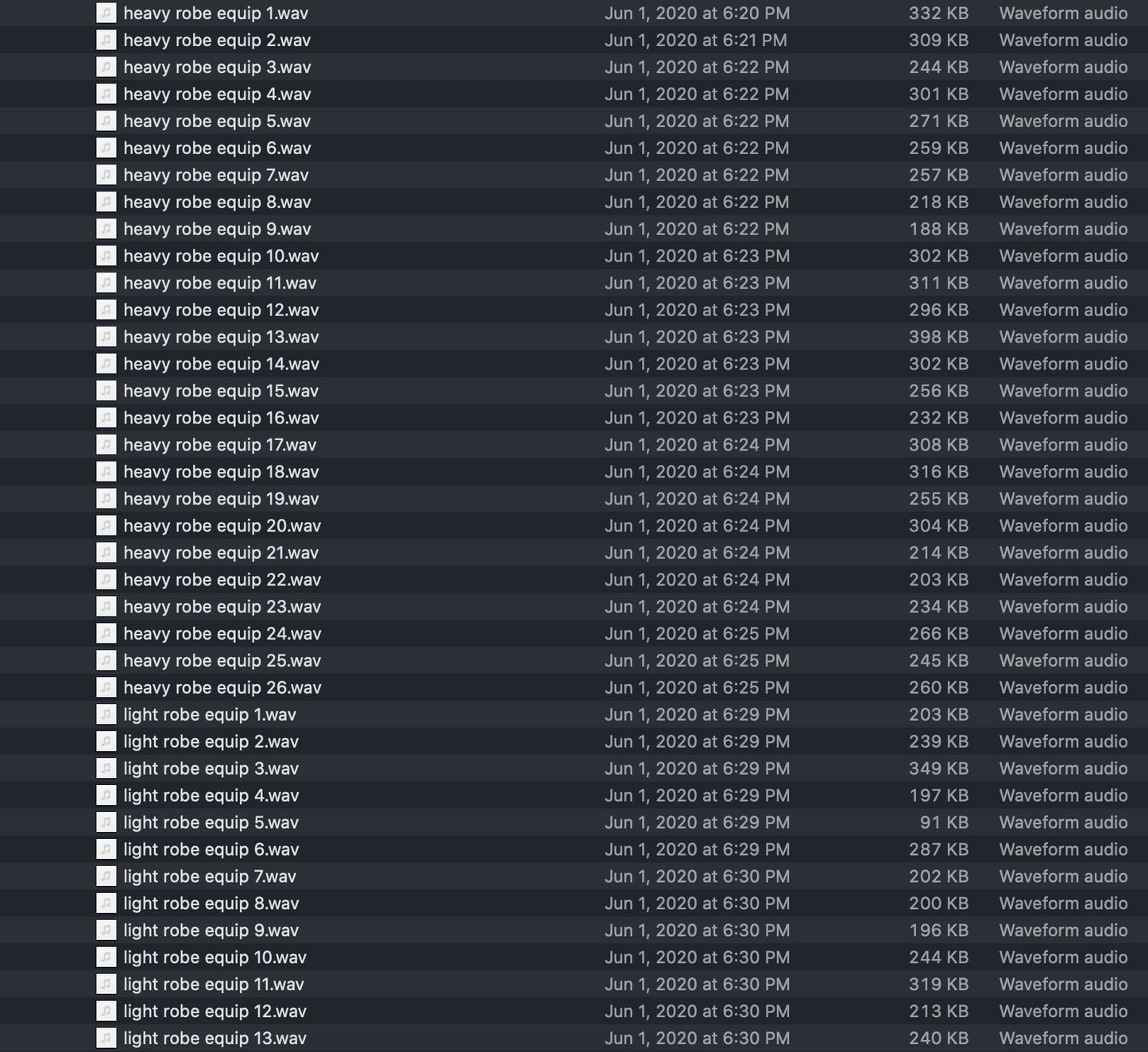The width and height of the screenshot is (1148, 1052).
Task: Select file name light robe equip 2.wav
Action: (x=211, y=742)
